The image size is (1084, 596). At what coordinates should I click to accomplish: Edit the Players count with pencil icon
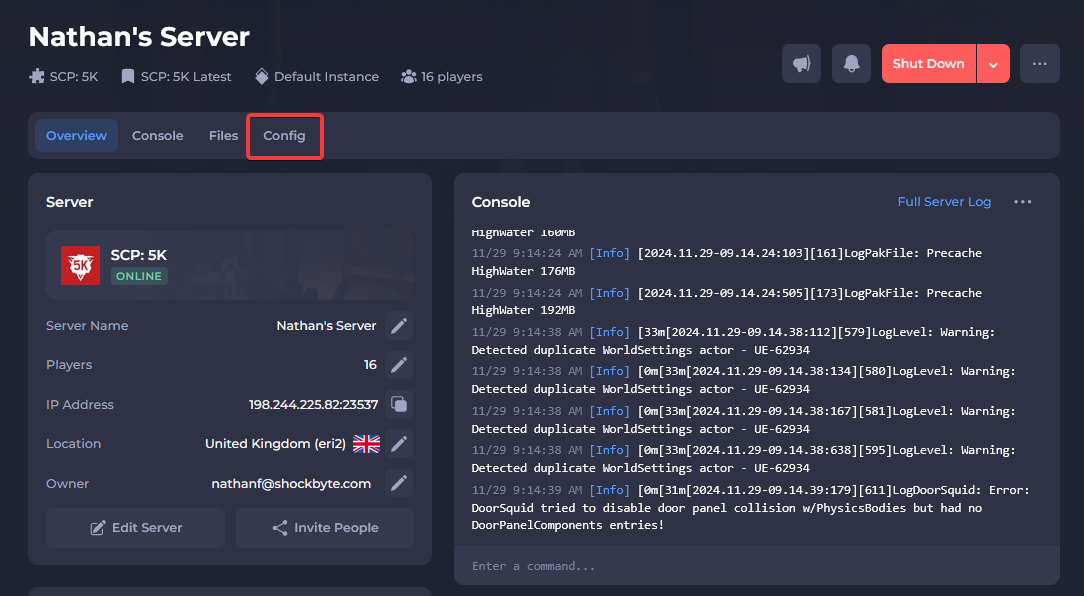tap(399, 365)
